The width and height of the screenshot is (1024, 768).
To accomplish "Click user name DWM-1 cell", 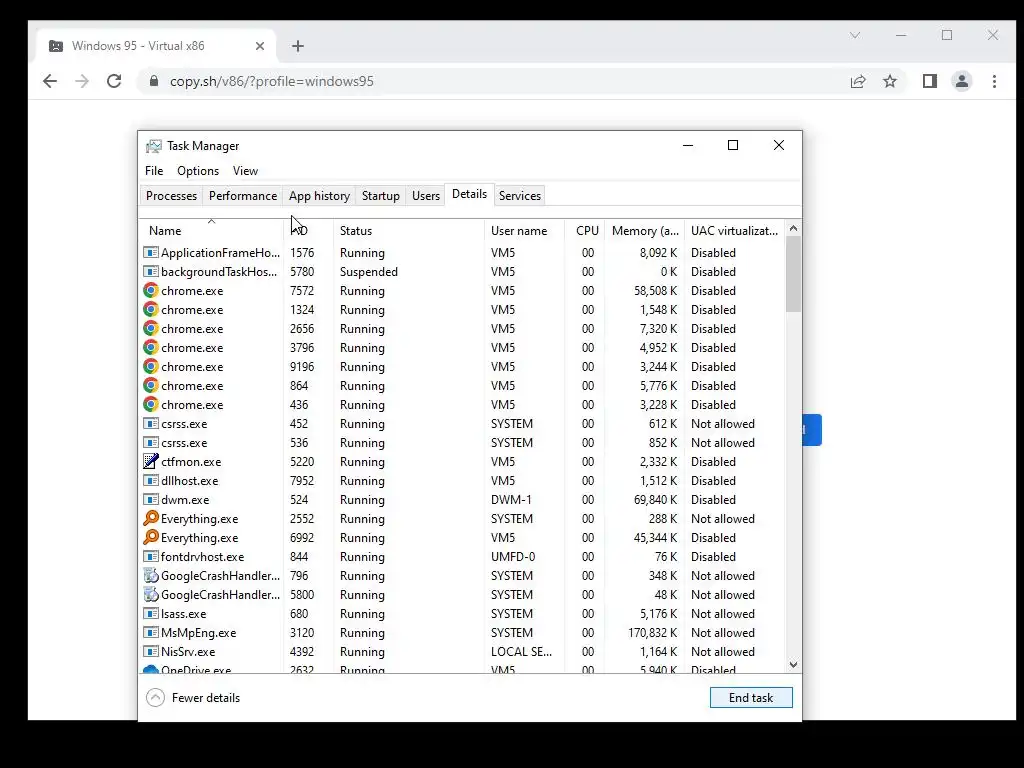I will pos(511,500).
